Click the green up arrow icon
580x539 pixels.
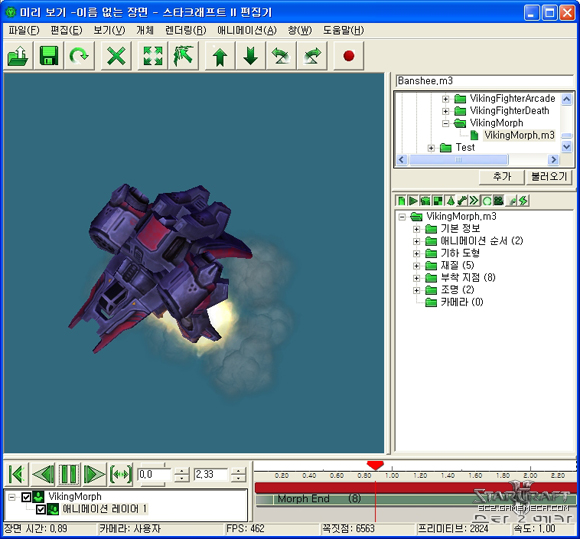click(220, 56)
